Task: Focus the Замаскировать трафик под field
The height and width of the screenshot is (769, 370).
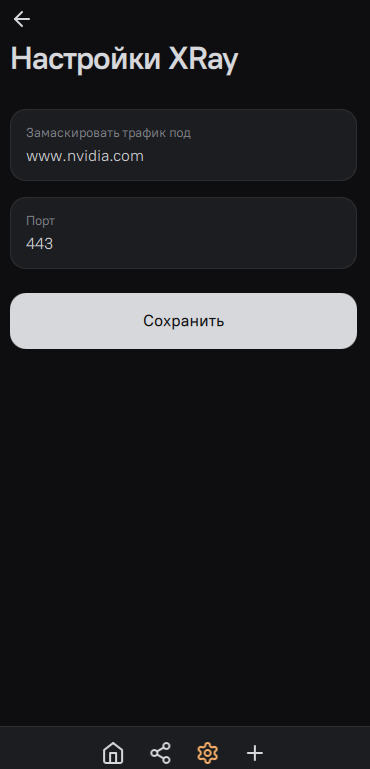Action: 184,145
